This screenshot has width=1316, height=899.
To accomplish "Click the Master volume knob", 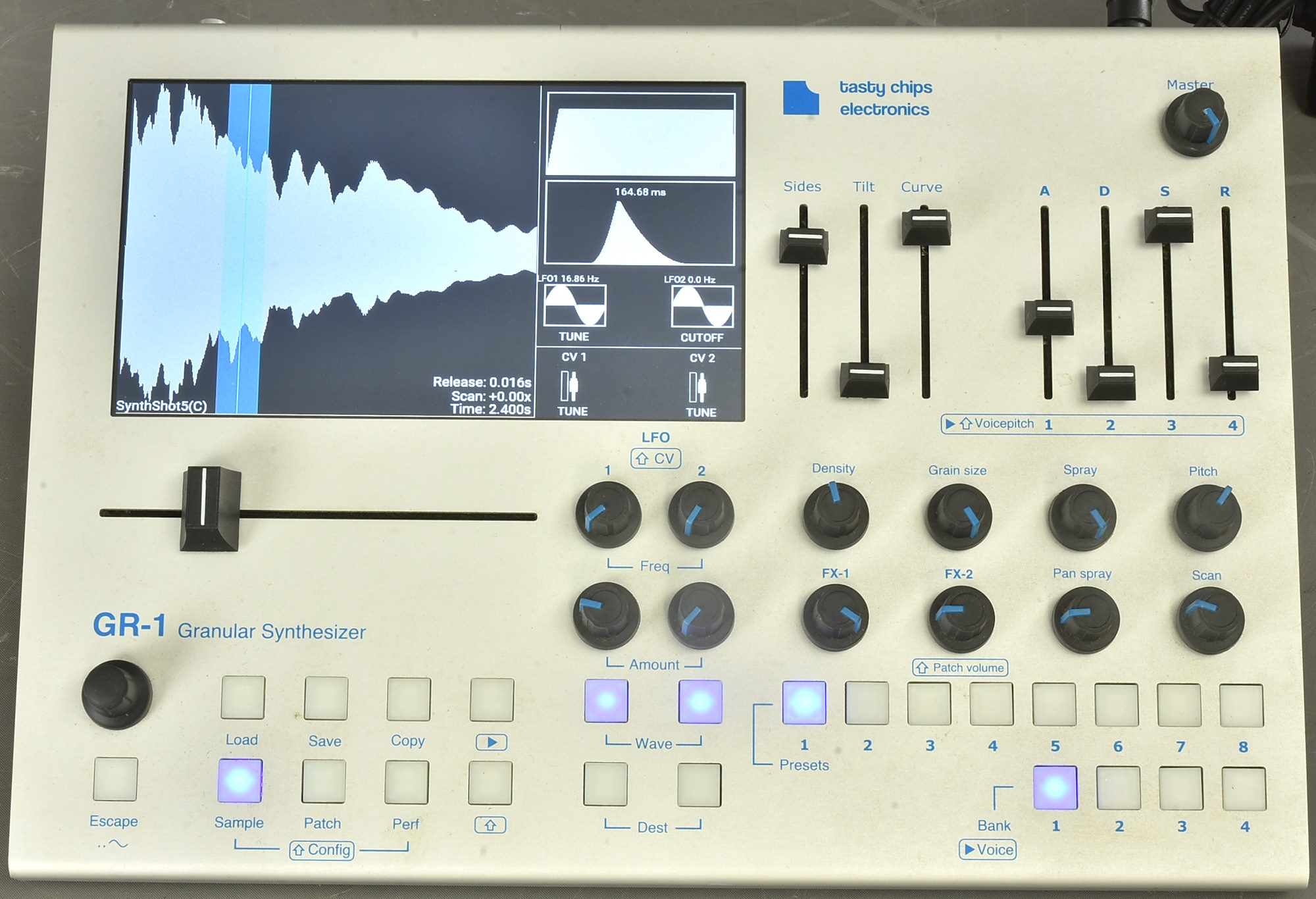I will [1194, 123].
